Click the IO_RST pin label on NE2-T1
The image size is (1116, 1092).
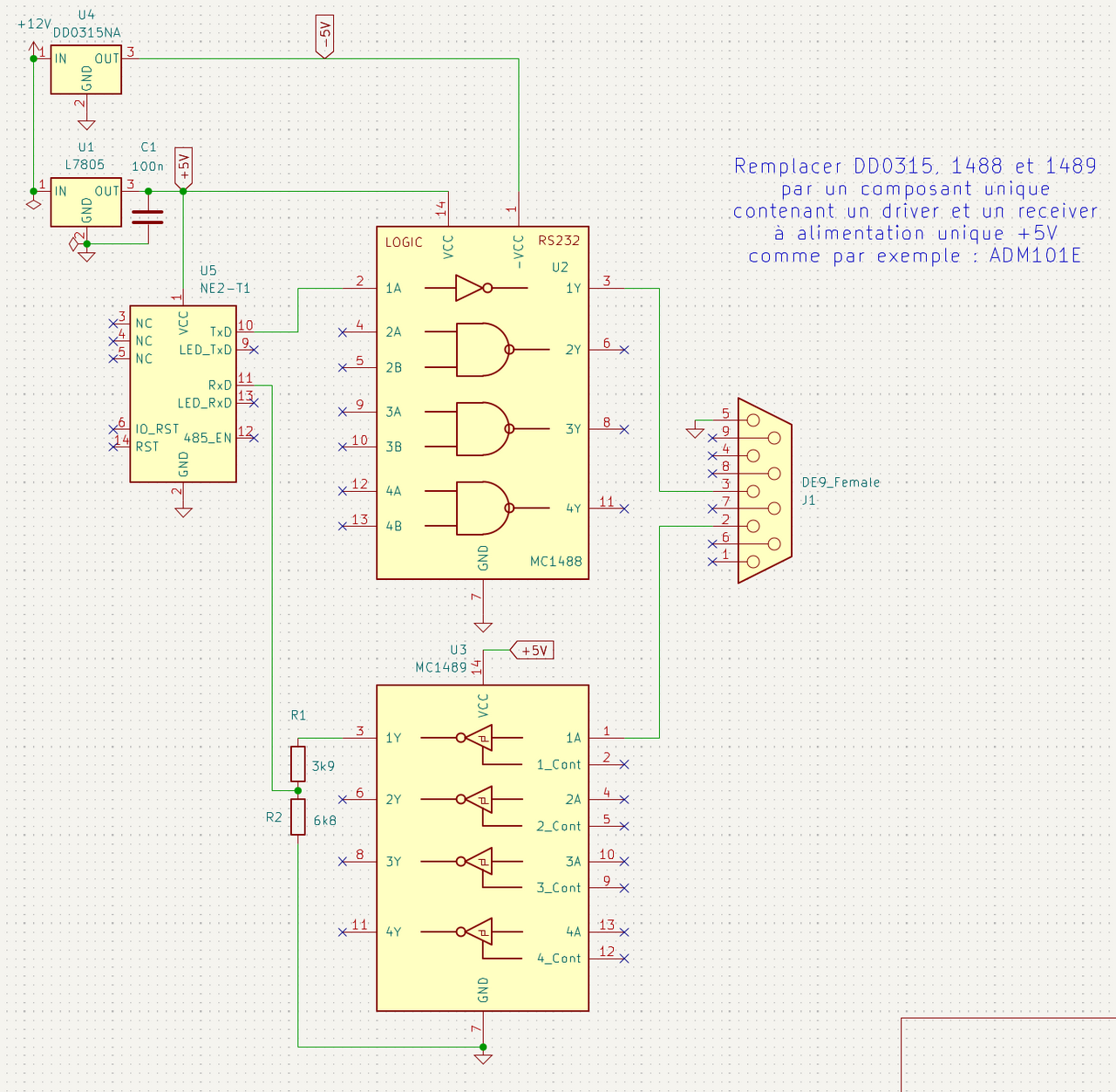coord(157,429)
